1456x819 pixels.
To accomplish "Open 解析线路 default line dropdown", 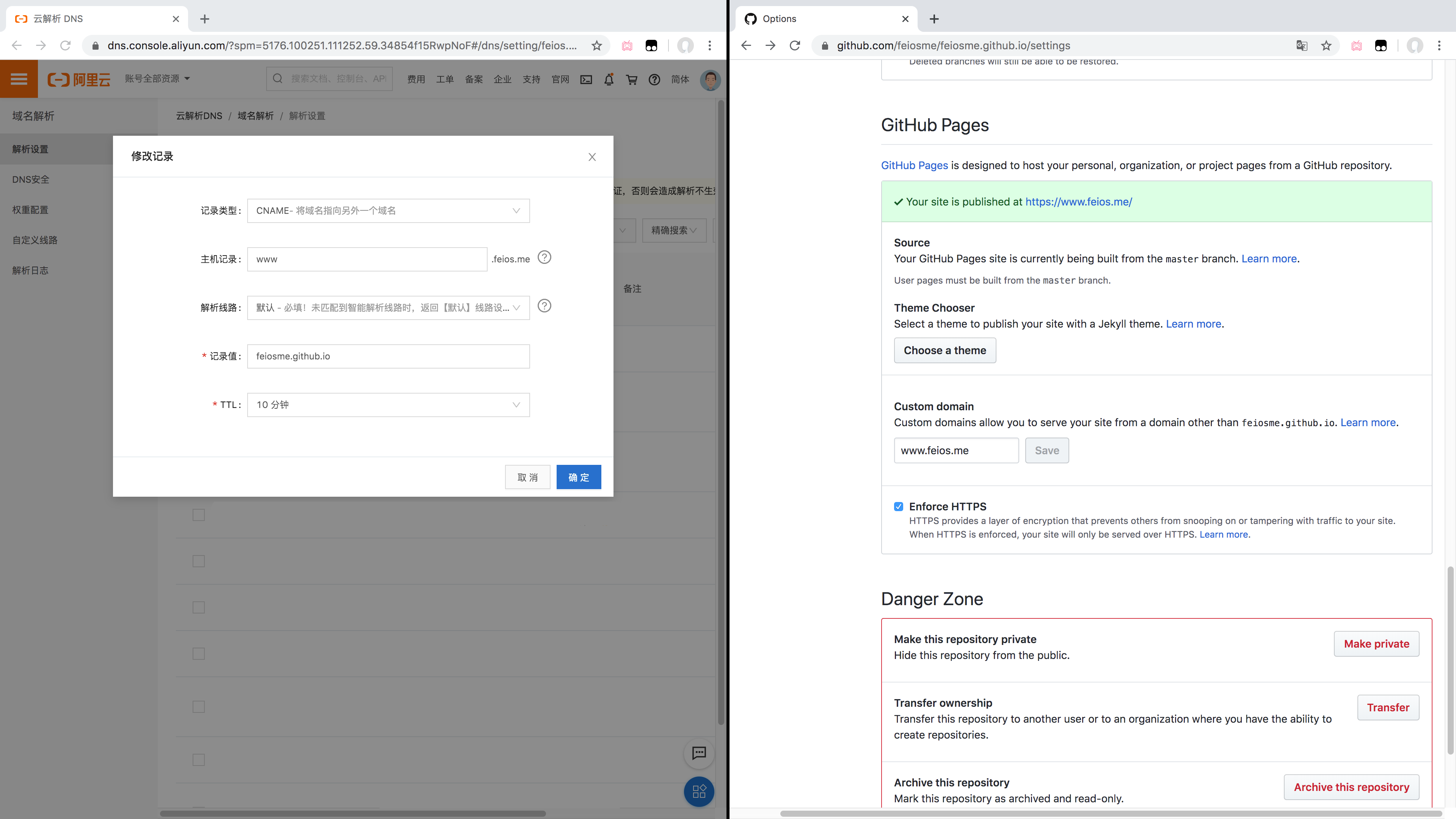I will 388,308.
